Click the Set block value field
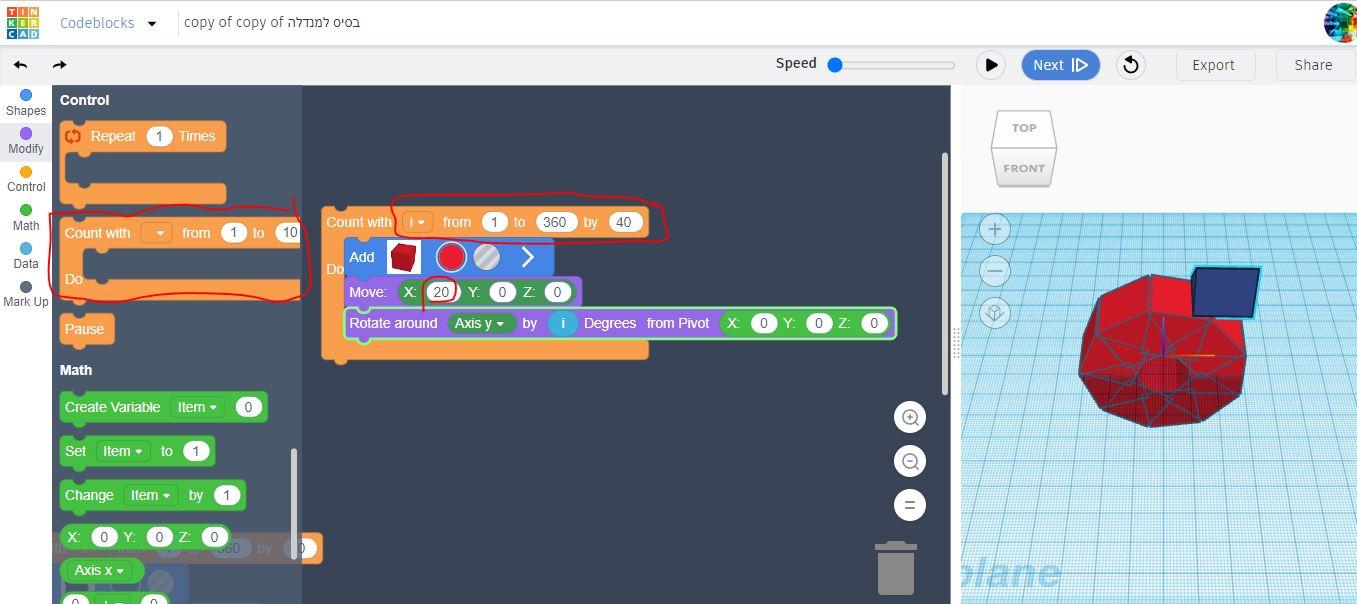This screenshot has height=604, width=1357. (x=196, y=451)
